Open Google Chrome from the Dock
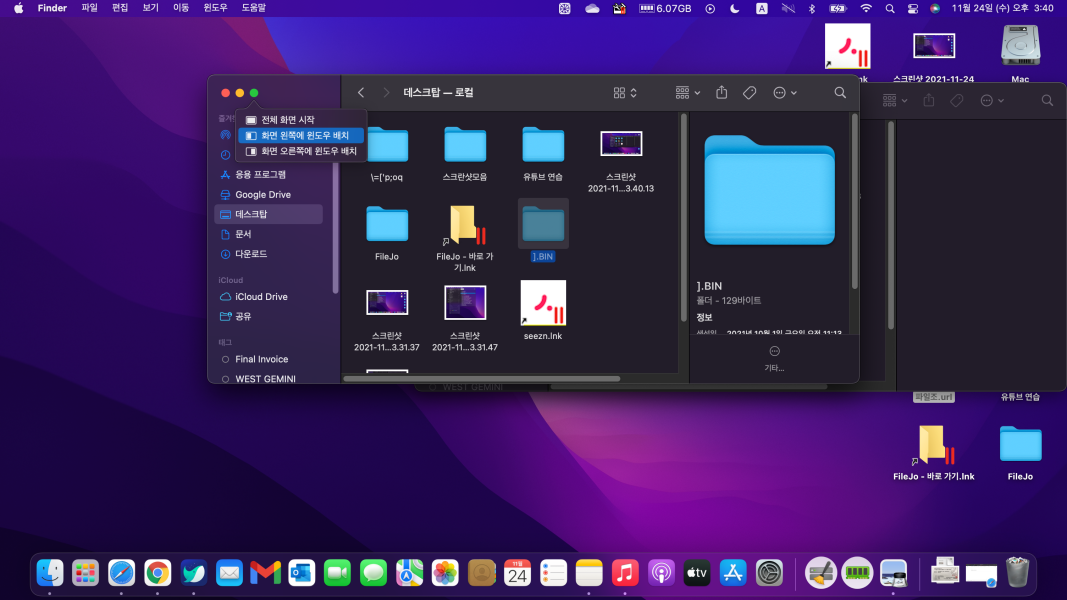1067x600 pixels. point(157,573)
